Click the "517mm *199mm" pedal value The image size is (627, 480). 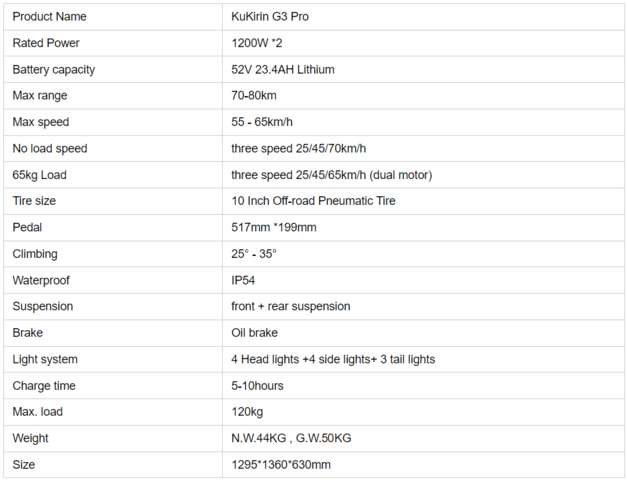[x=274, y=227]
